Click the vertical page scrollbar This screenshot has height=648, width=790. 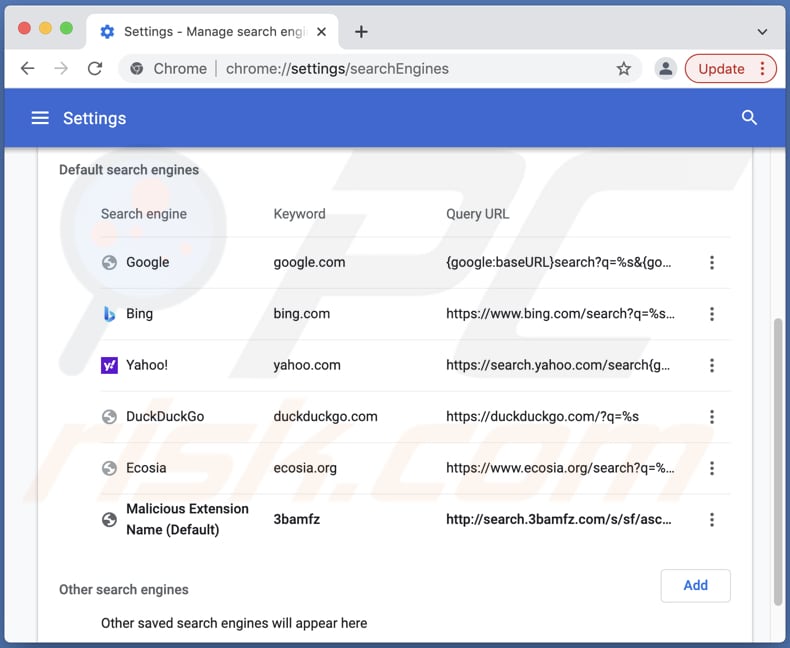click(x=778, y=460)
